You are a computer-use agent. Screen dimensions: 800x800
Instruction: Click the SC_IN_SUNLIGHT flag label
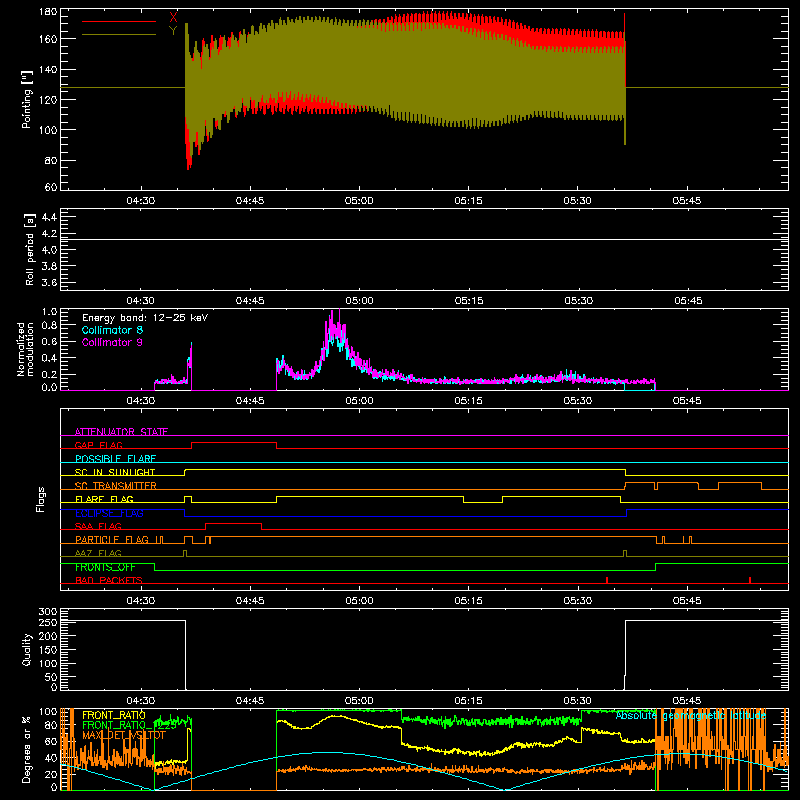(x=115, y=472)
